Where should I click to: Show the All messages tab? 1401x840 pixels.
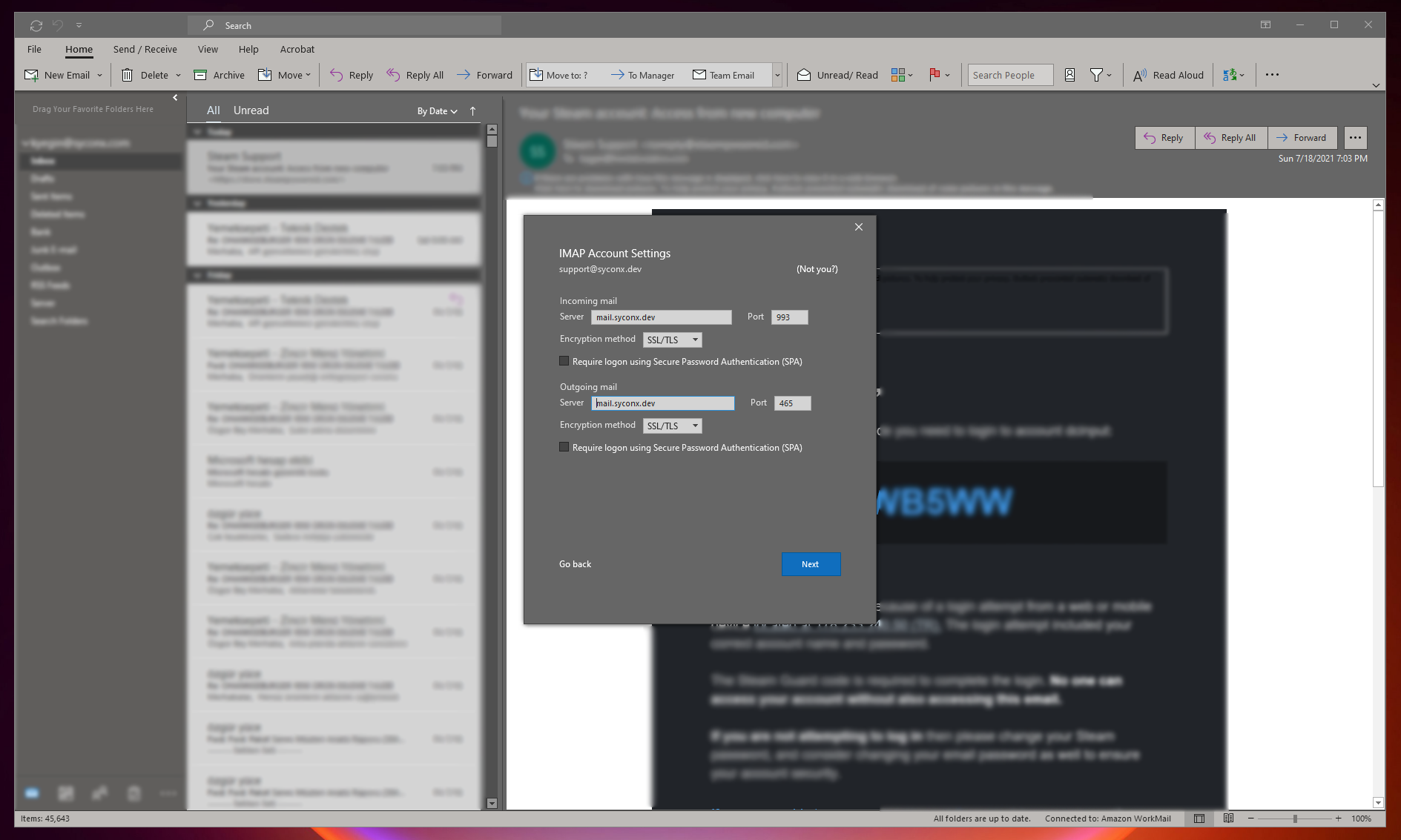[213, 110]
